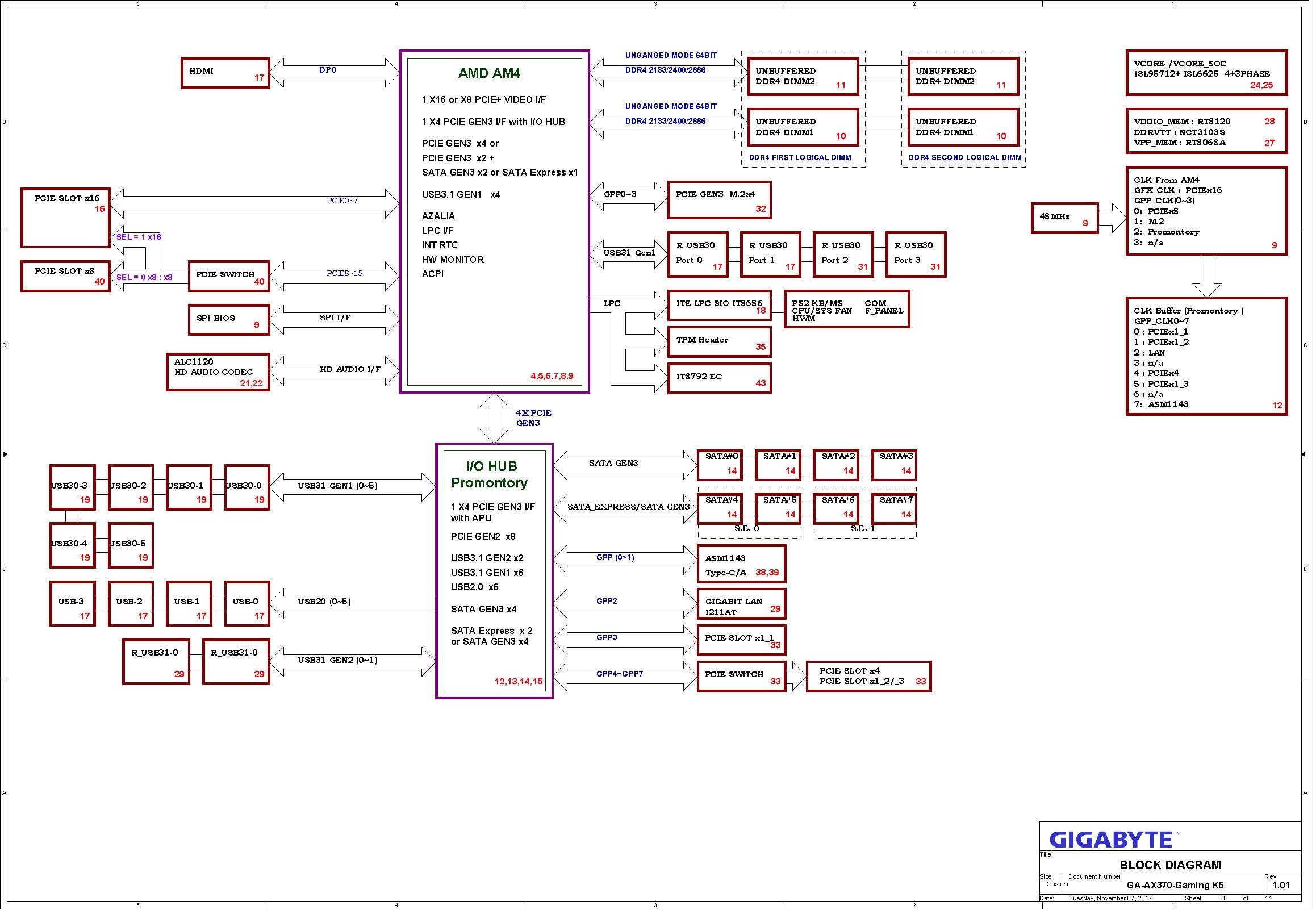Select the SATA#0 connector block
This screenshot has height=910, width=1316.
pos(721,466)
